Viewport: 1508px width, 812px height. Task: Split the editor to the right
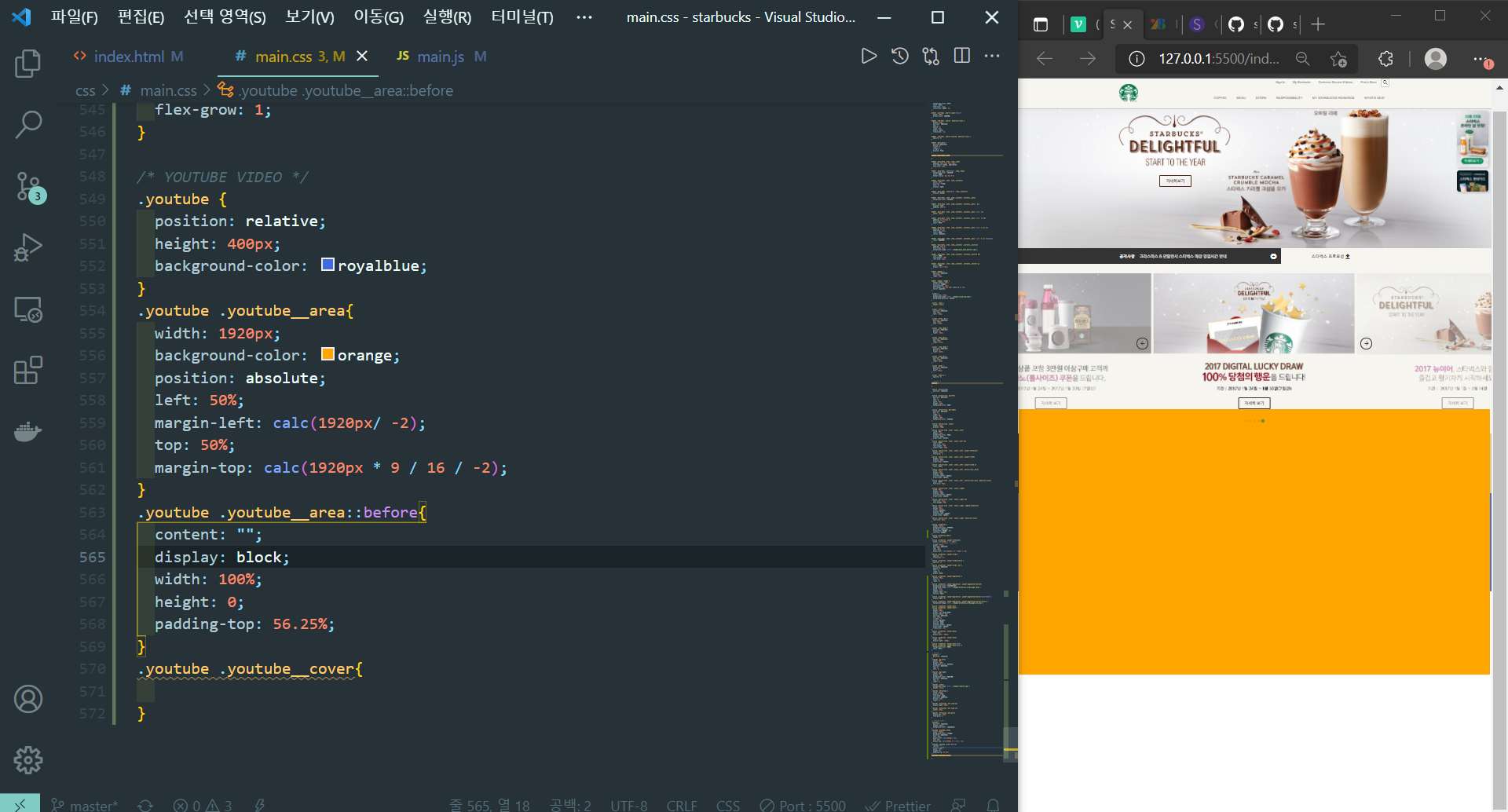[961, 56]
